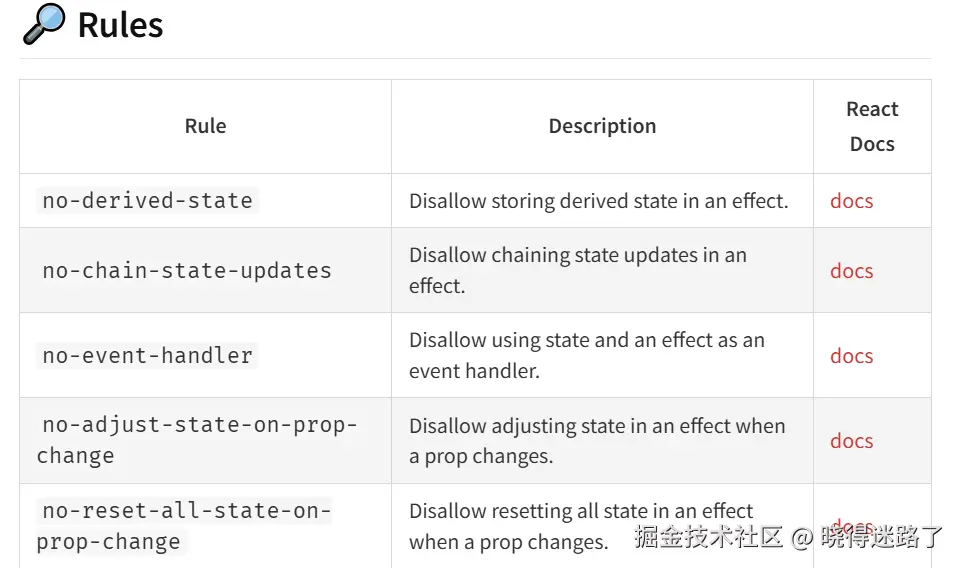The height and width of the screenshot is (568, 962).
Task: Select the no-chain-state-updates rule name
Action: point(187,271)
